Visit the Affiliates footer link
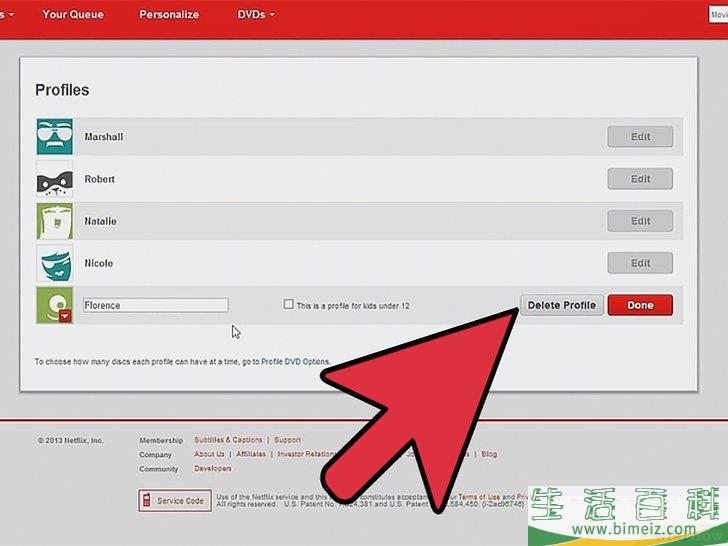Image resolution: width=728 pixels, height=546 pixels. click(x=251, y=454)
